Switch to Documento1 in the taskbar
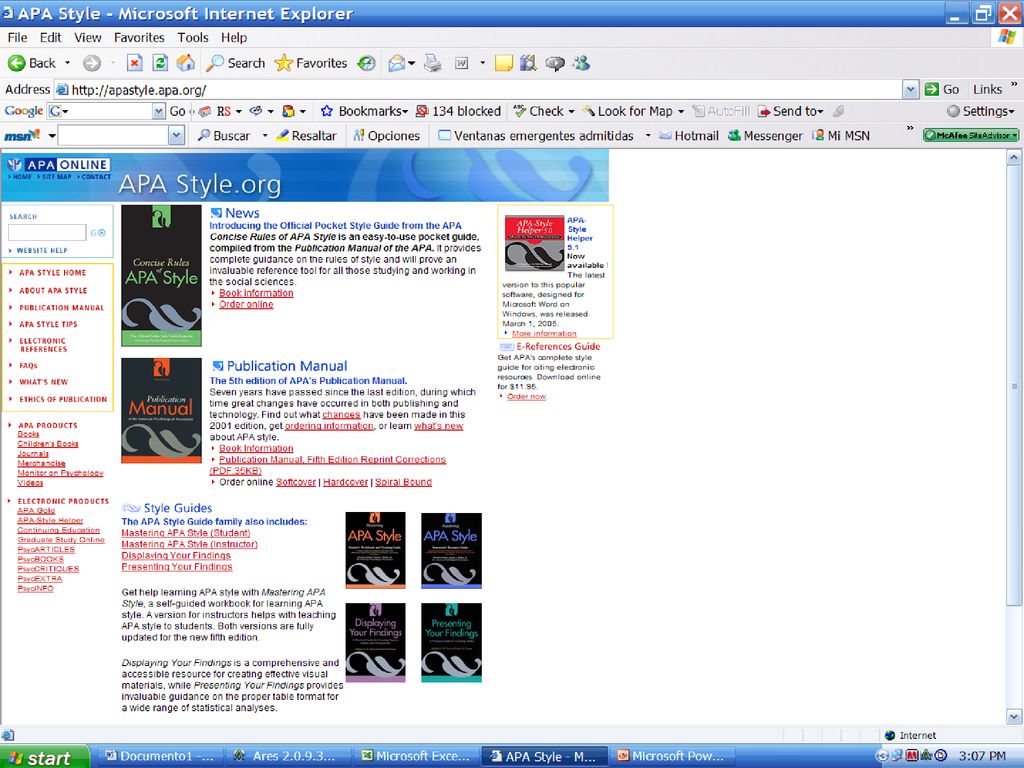 159,756
